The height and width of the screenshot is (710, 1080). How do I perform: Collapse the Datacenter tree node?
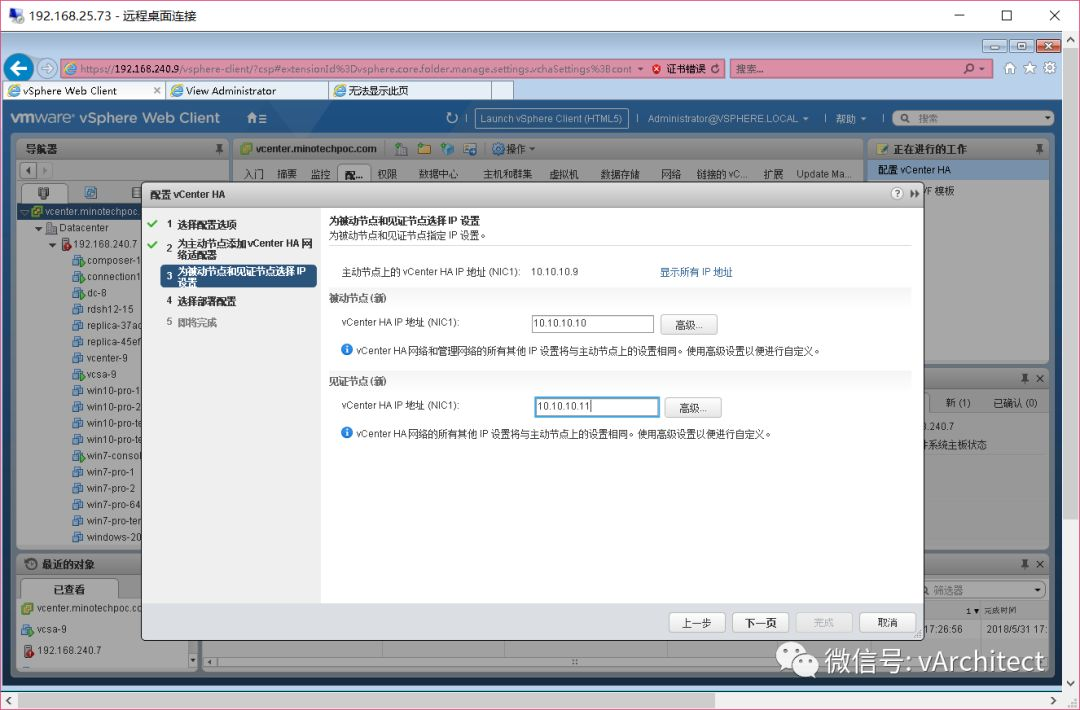point(39,228)
